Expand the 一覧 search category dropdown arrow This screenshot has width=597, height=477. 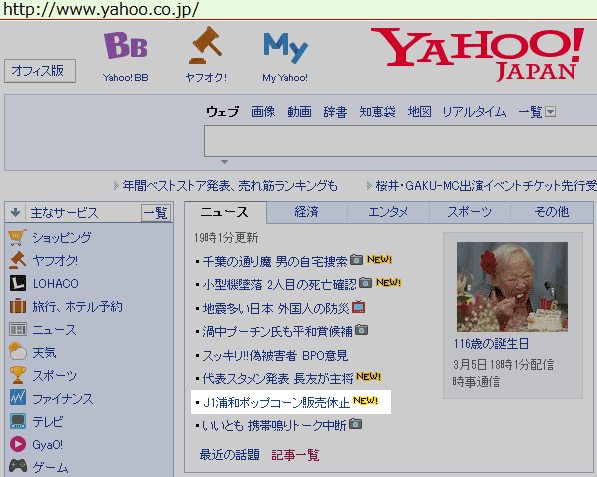[x=551, y=112]
